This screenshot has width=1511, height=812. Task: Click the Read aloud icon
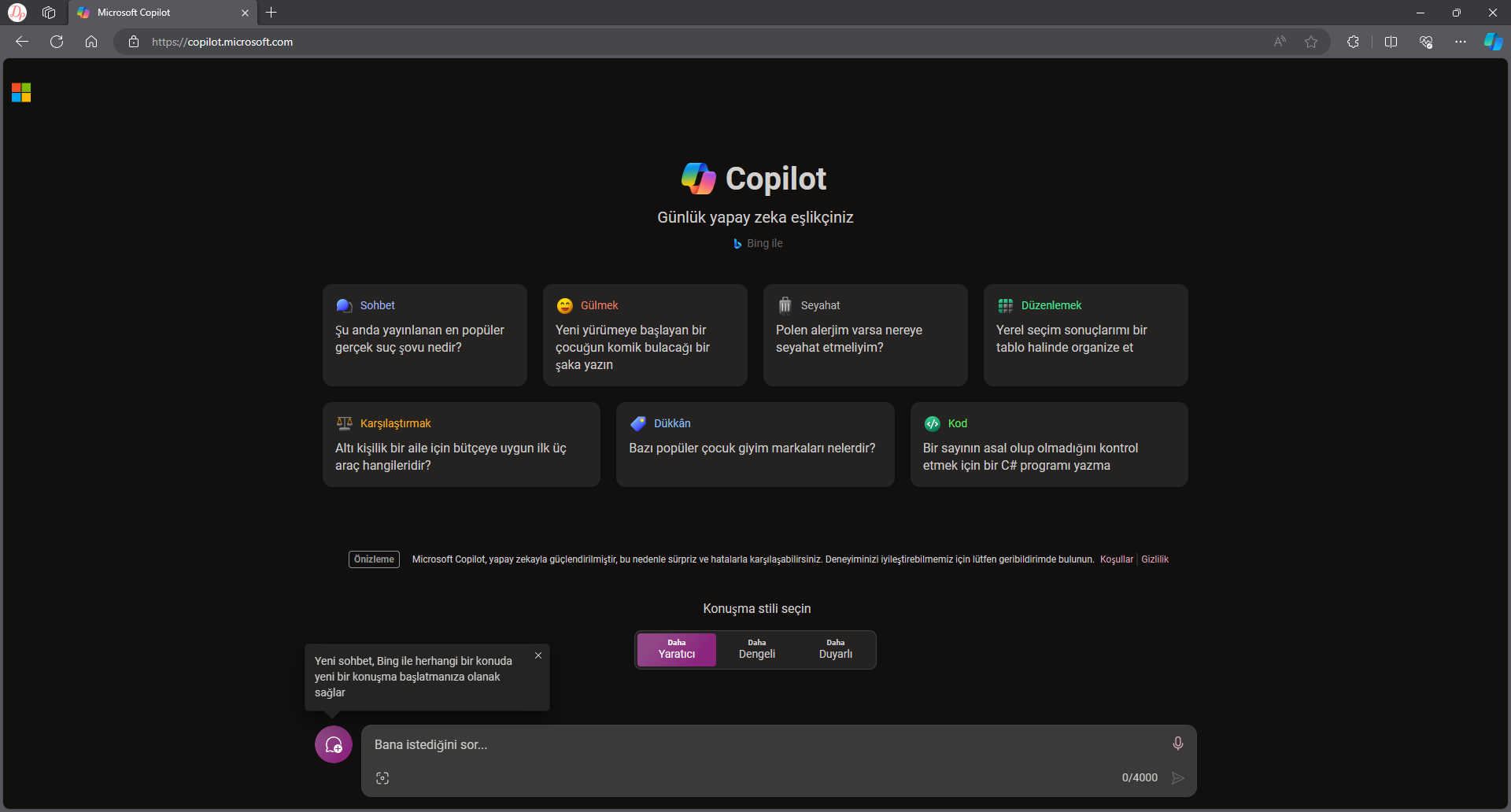(x=1280, y=42)
